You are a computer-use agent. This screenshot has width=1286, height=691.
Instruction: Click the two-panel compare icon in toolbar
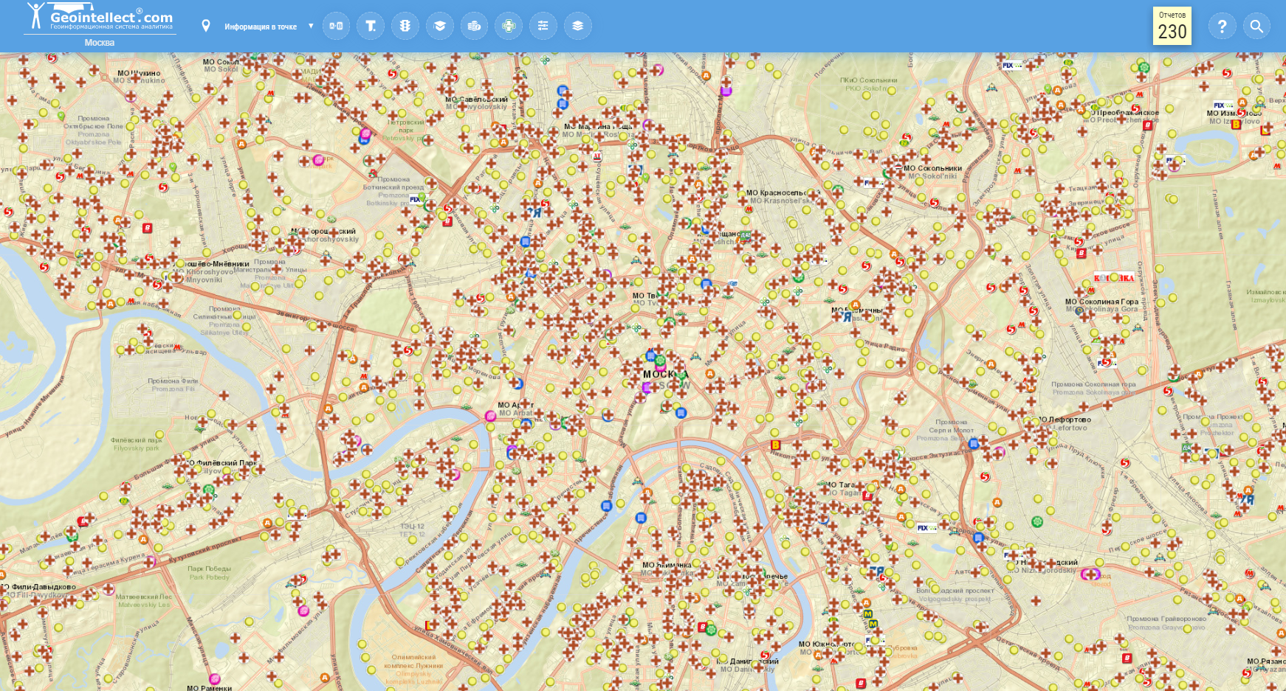(336, 26)
